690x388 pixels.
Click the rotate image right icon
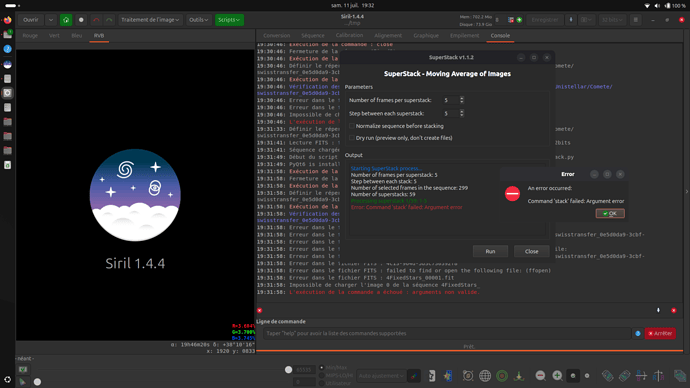624,376
